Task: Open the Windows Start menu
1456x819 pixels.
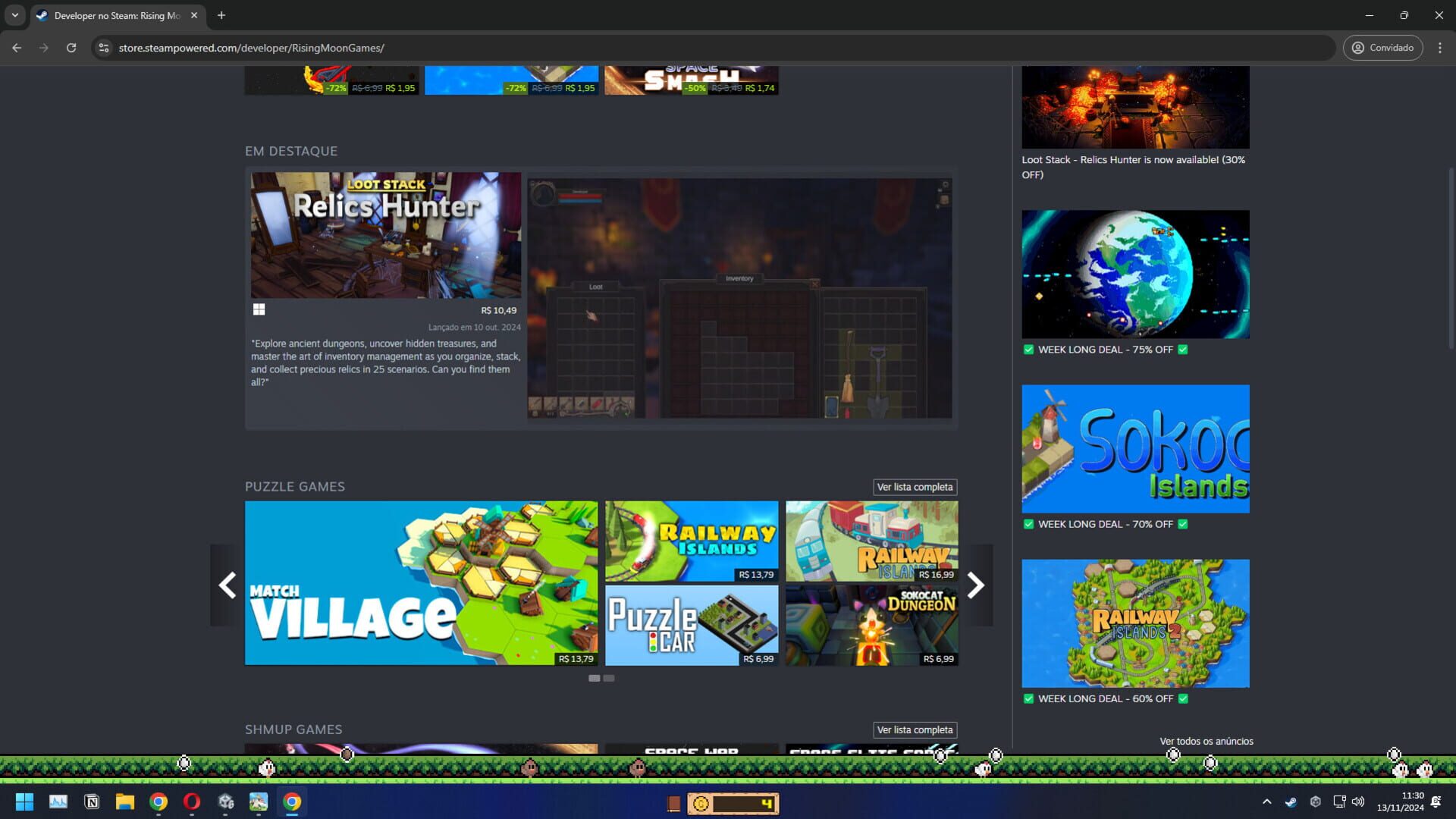Action: click(25, 802)
